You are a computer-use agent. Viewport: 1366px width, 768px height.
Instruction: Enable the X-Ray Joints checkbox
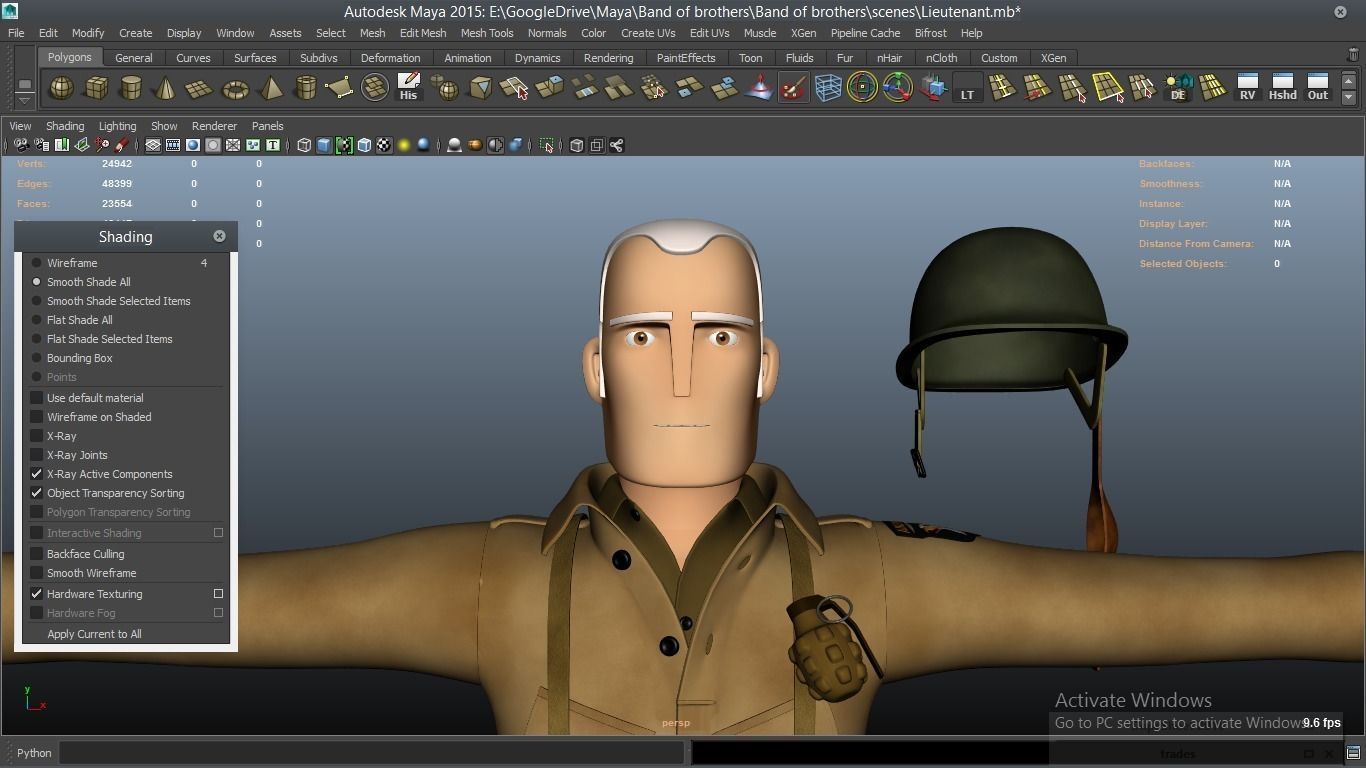point(37,455)
